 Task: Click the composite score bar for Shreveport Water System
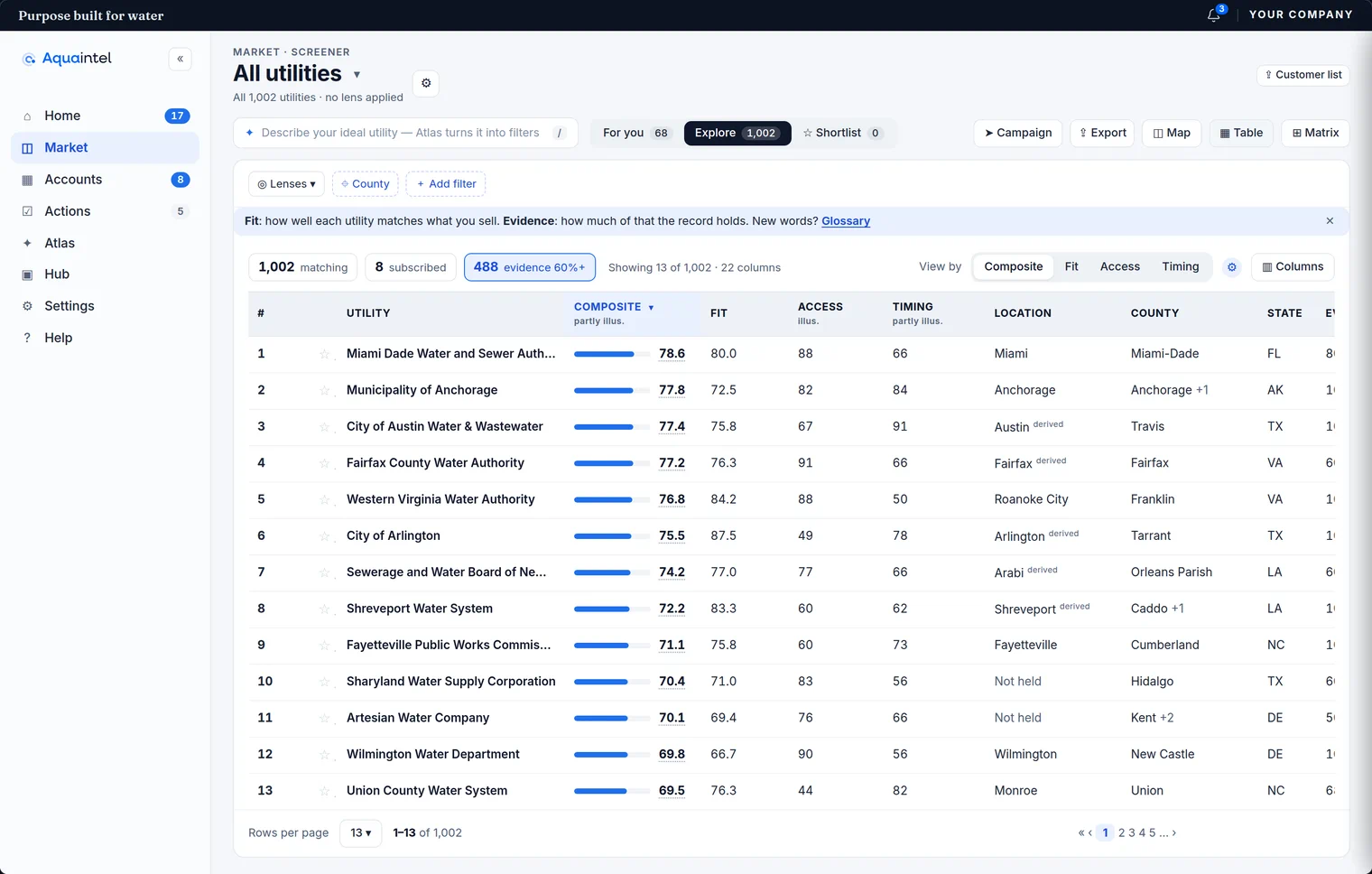coord(612,609)
